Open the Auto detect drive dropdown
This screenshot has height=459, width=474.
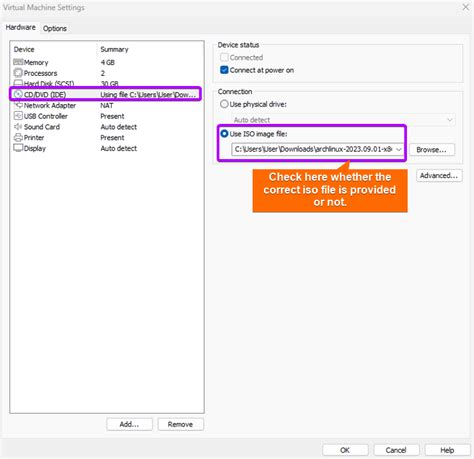[343, 120]
